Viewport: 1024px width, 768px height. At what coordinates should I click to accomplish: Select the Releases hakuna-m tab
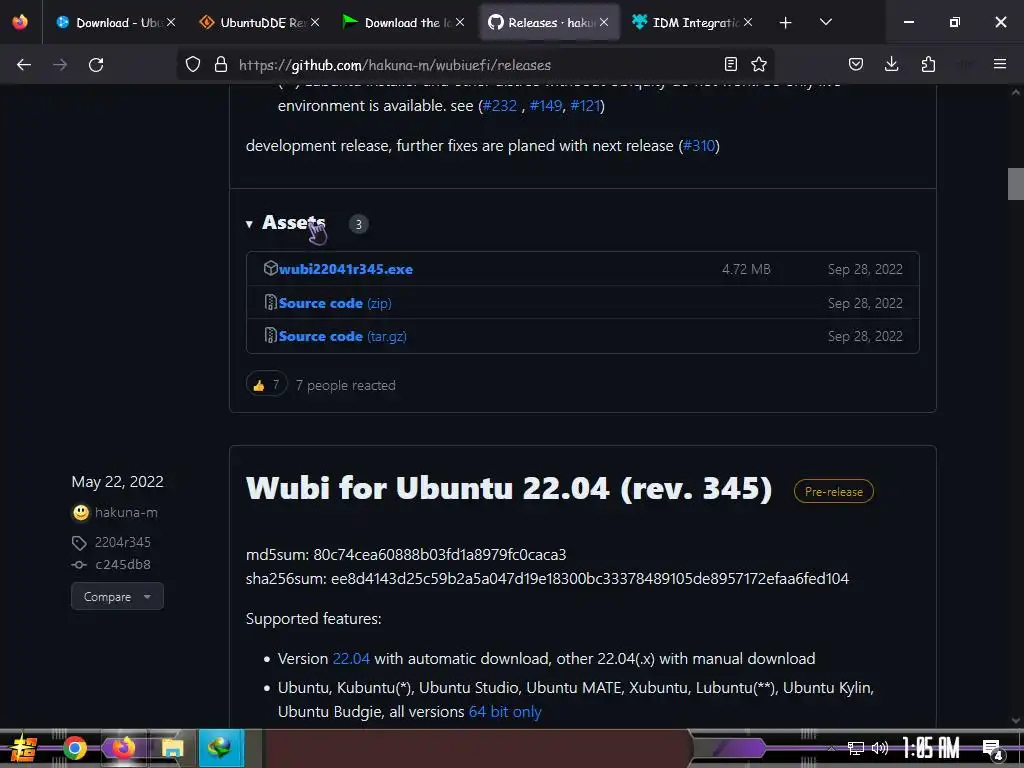pyautogui.click(x=547, y=22)
